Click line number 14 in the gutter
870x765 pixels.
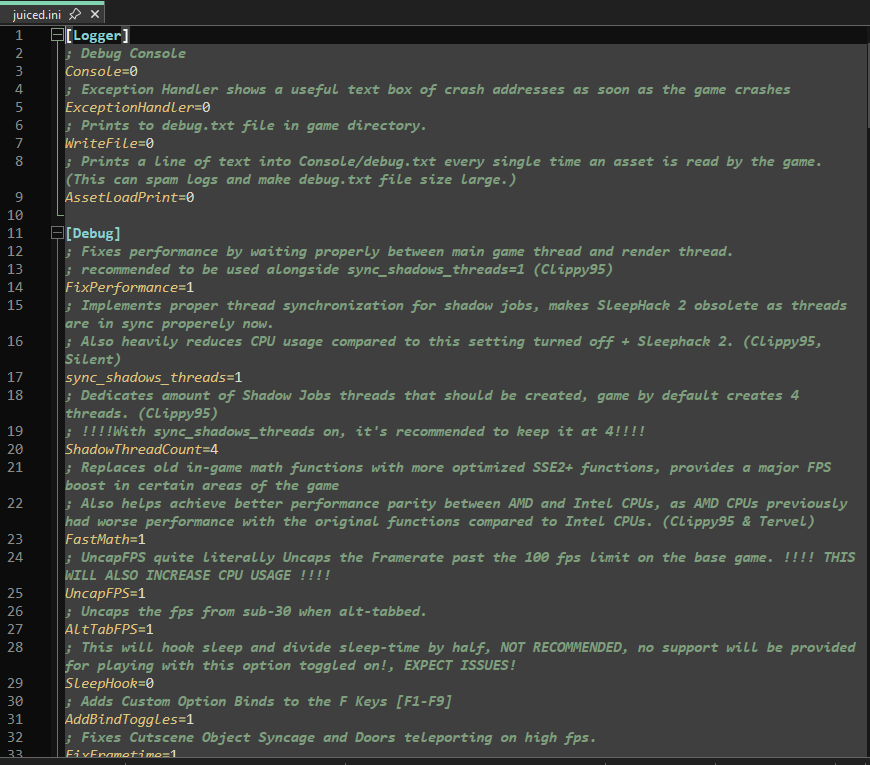[x=15, y=287]
